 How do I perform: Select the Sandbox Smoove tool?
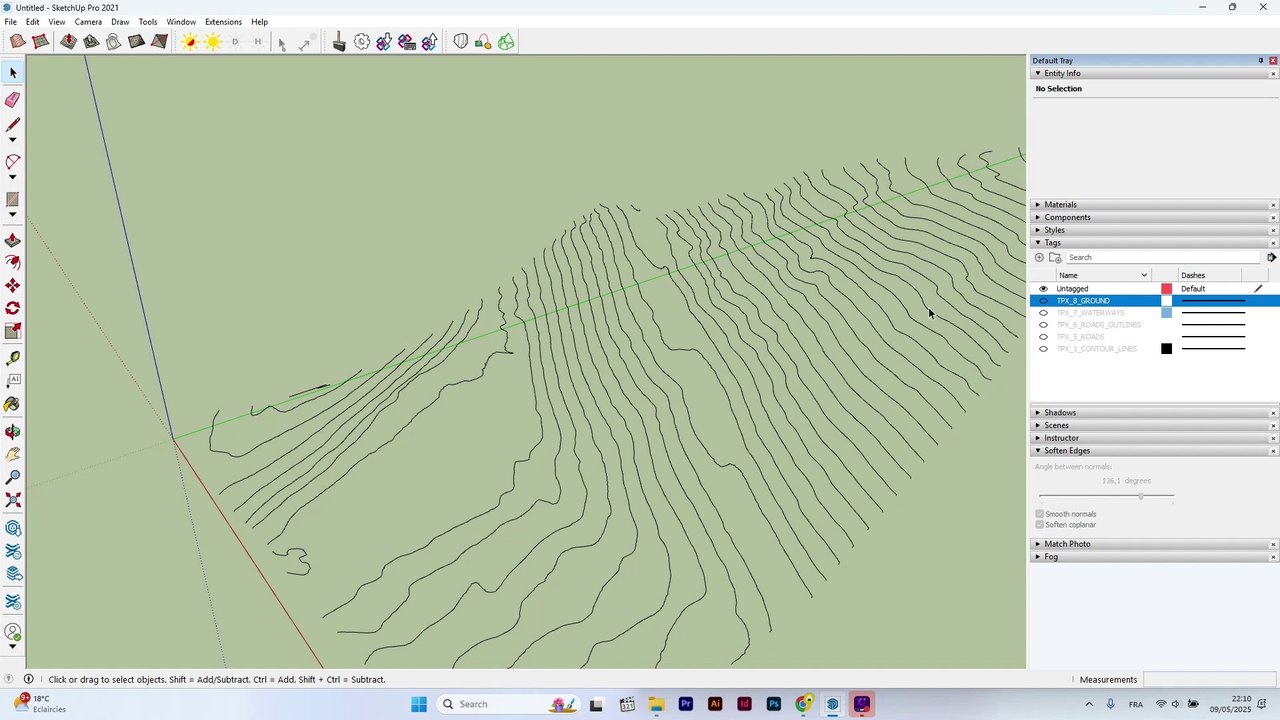pyautogui.click(x=68, y=42)
